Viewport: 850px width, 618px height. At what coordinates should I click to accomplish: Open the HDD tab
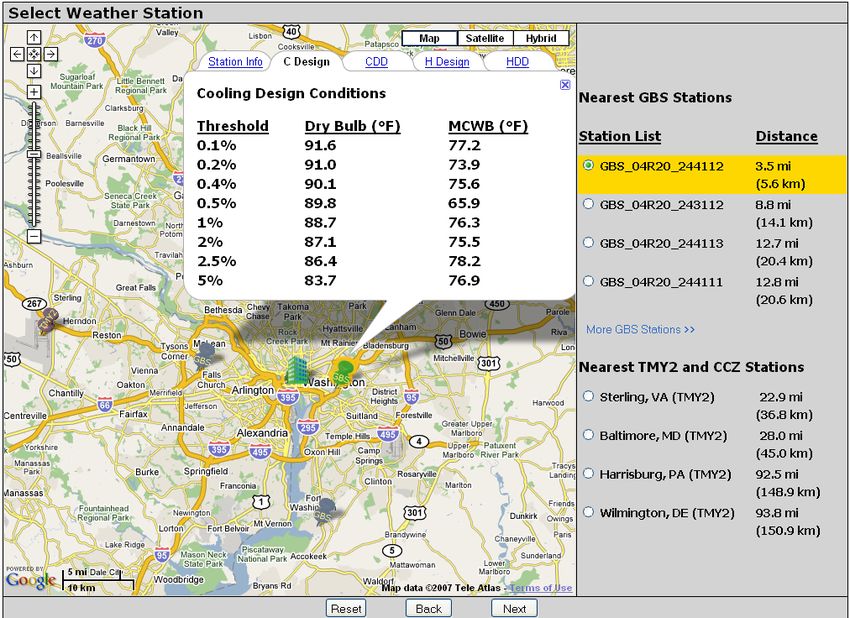[x=517, y=62]
